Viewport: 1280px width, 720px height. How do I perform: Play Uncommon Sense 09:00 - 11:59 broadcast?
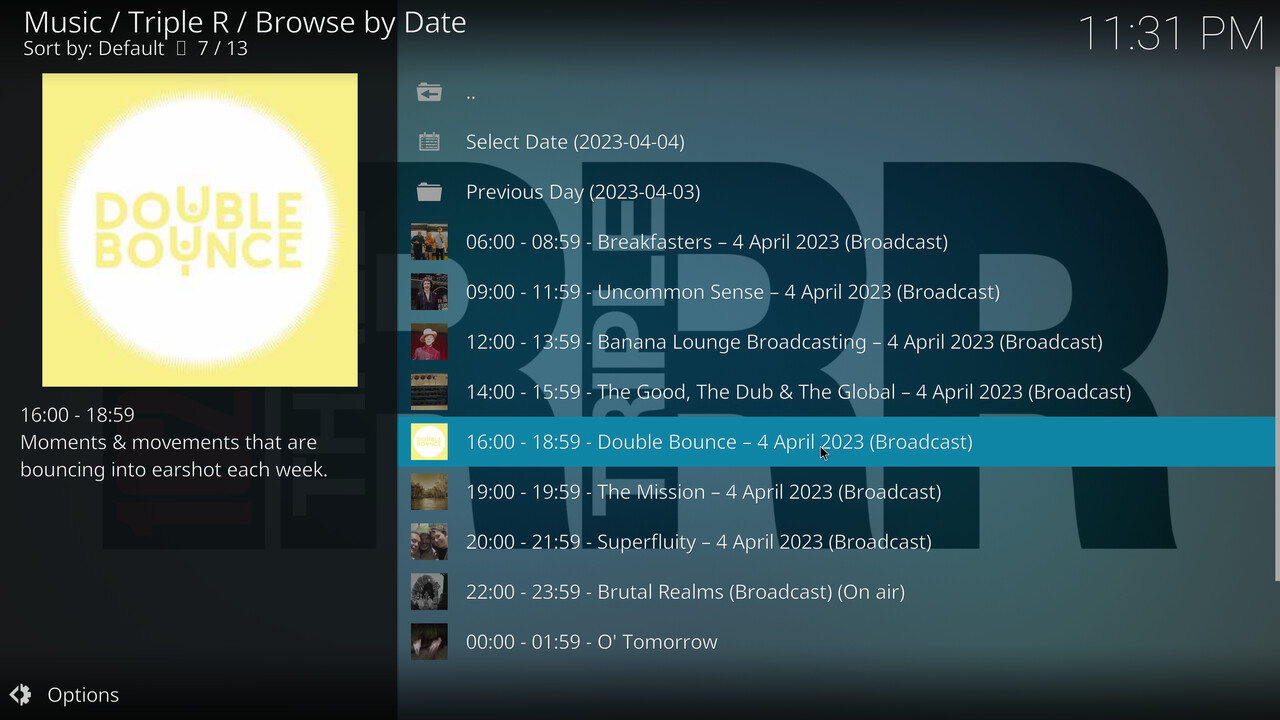pyautogui.click(x=732, y=292)
